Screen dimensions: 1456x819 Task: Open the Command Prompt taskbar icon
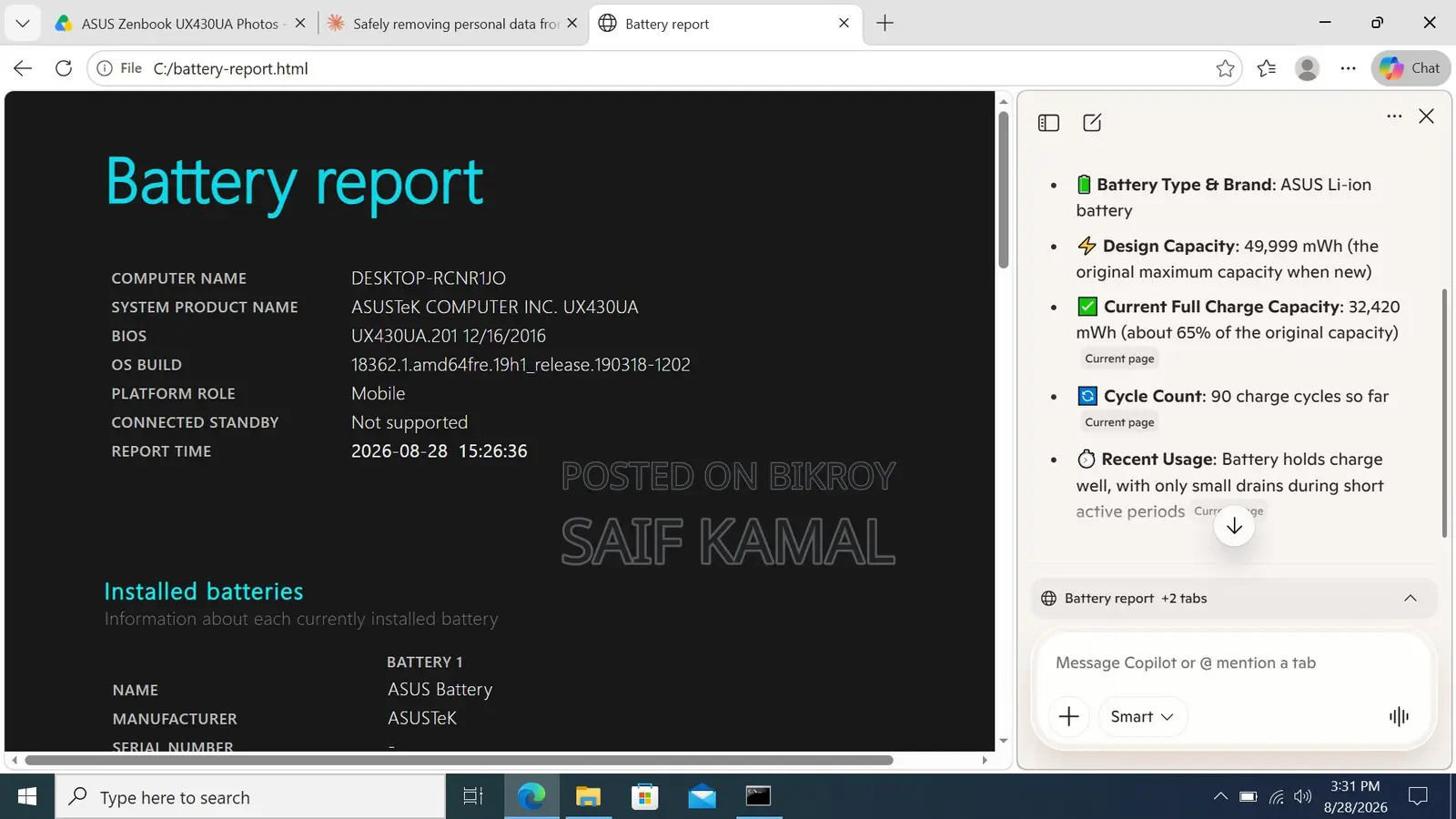(x=758, y=797)
